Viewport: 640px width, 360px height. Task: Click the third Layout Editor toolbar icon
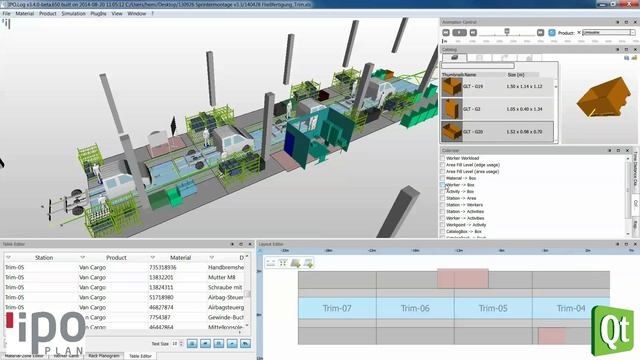[x=296, y=263]
